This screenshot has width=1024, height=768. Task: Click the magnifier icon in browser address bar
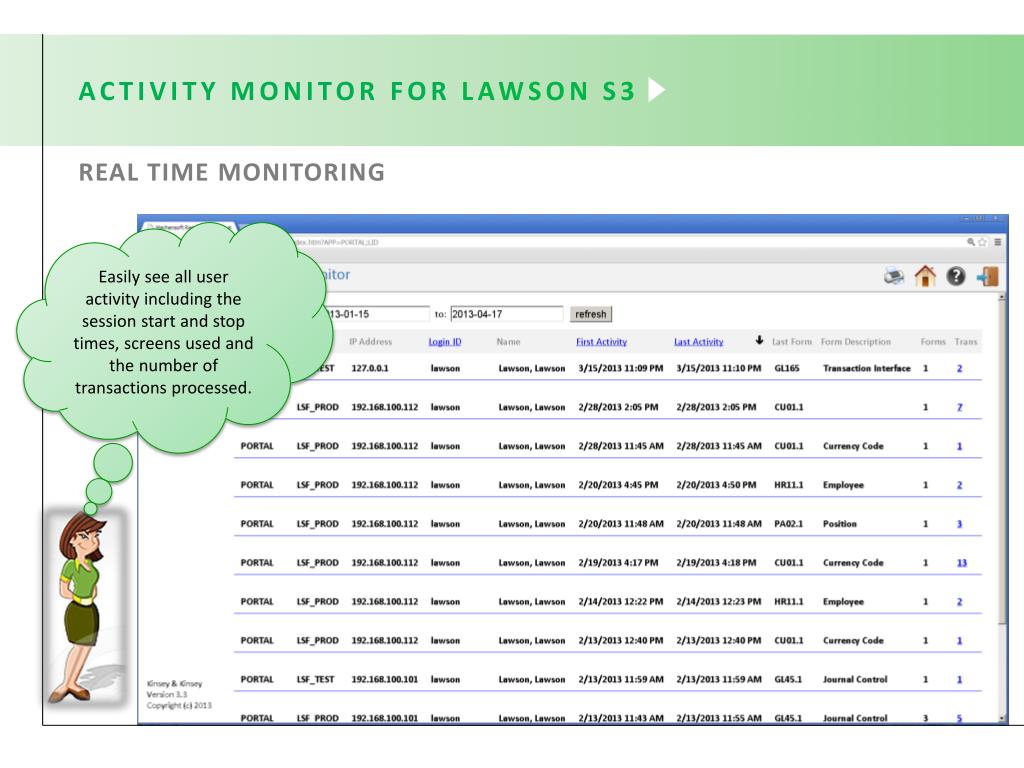point(971,242)
